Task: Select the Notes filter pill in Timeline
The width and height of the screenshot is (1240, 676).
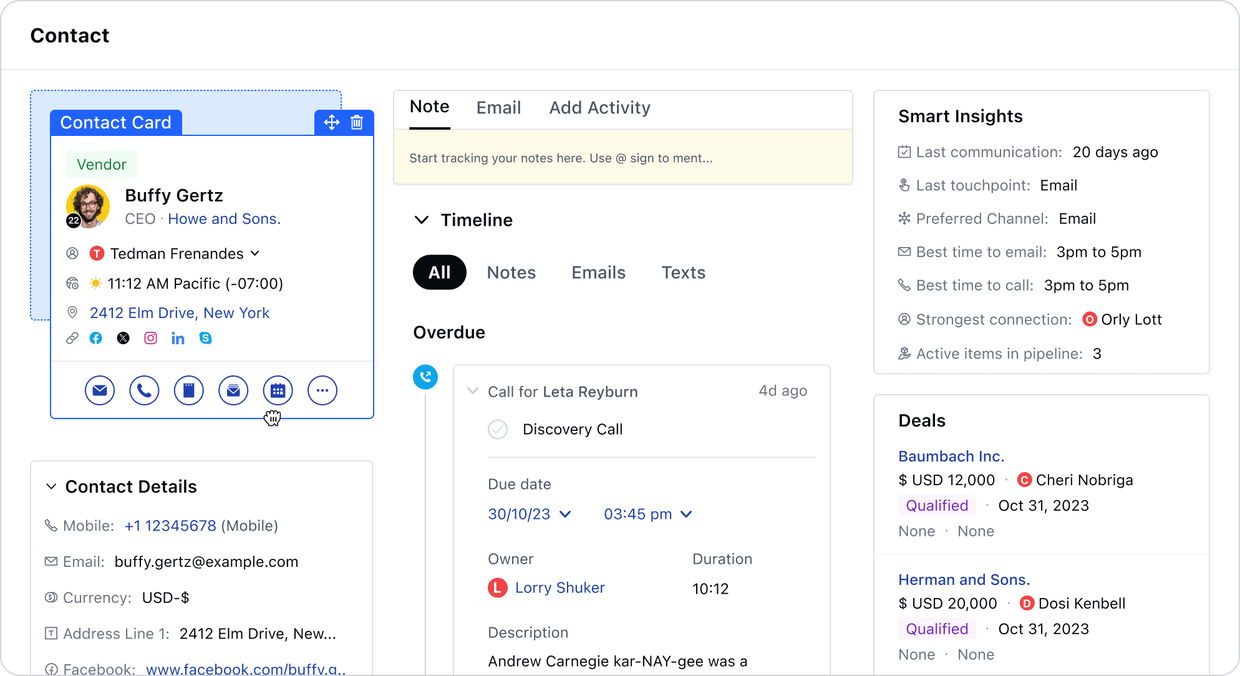Action: pyautogui.click(x=511, y=272)
